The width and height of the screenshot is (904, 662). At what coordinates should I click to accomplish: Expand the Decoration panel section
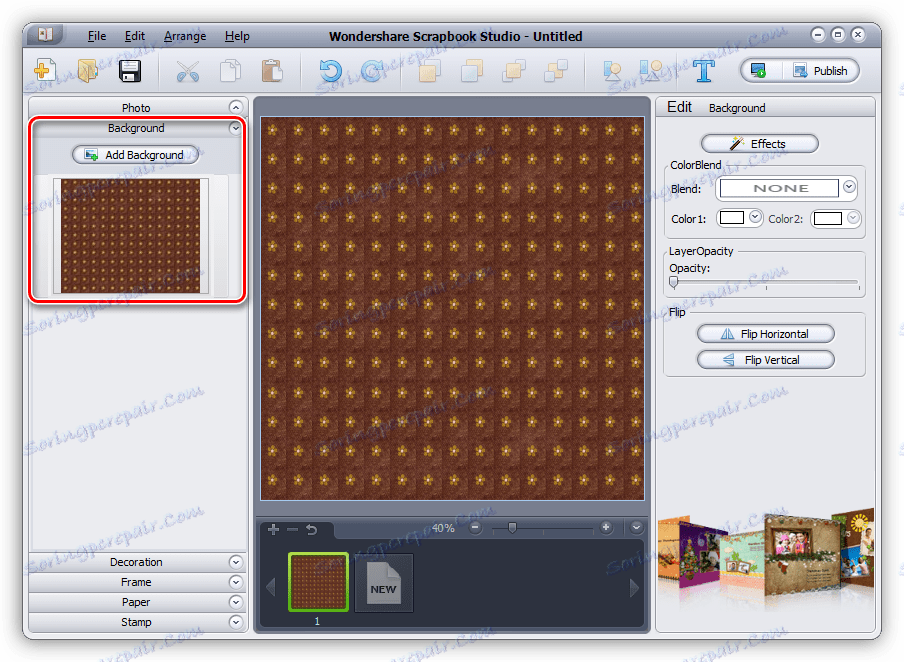tap(235, 562)
